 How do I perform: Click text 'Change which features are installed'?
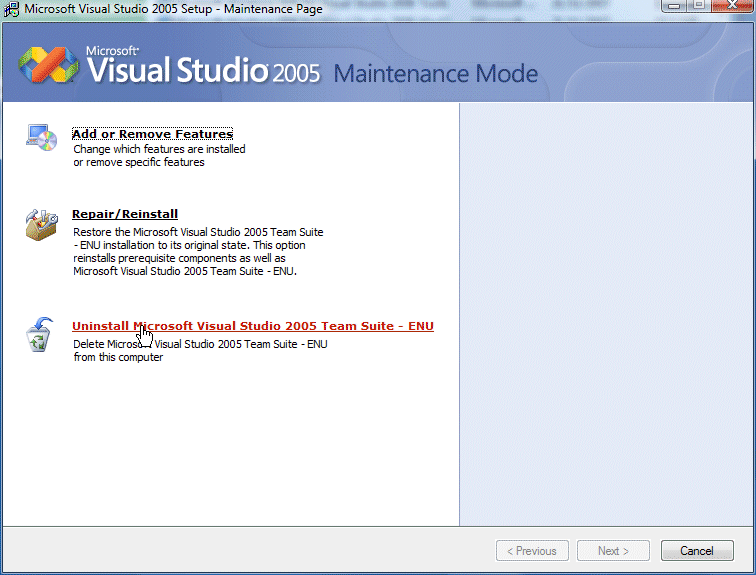159,149
